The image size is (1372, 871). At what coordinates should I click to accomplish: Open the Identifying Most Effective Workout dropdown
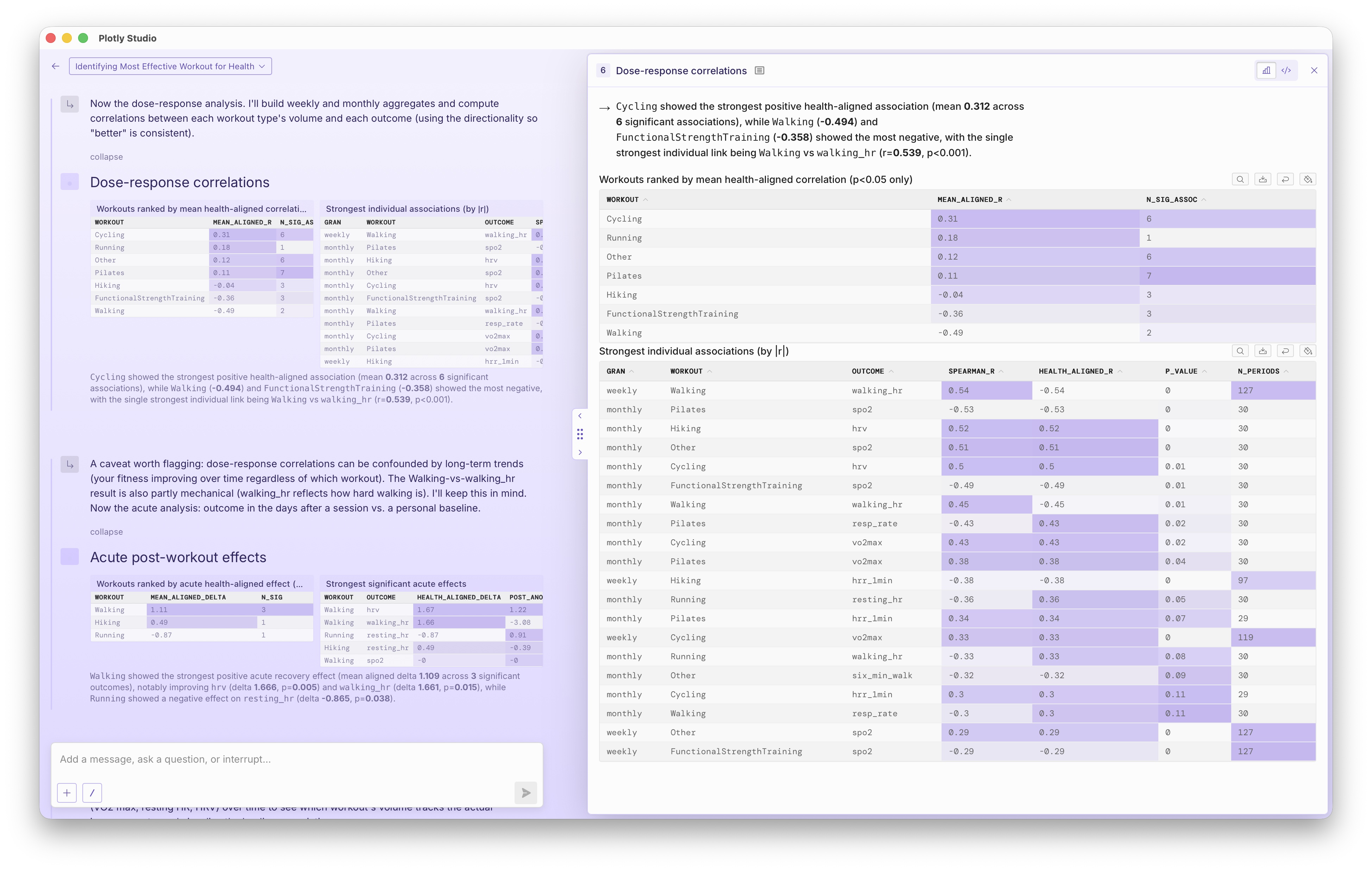click(x=170, y=66)
